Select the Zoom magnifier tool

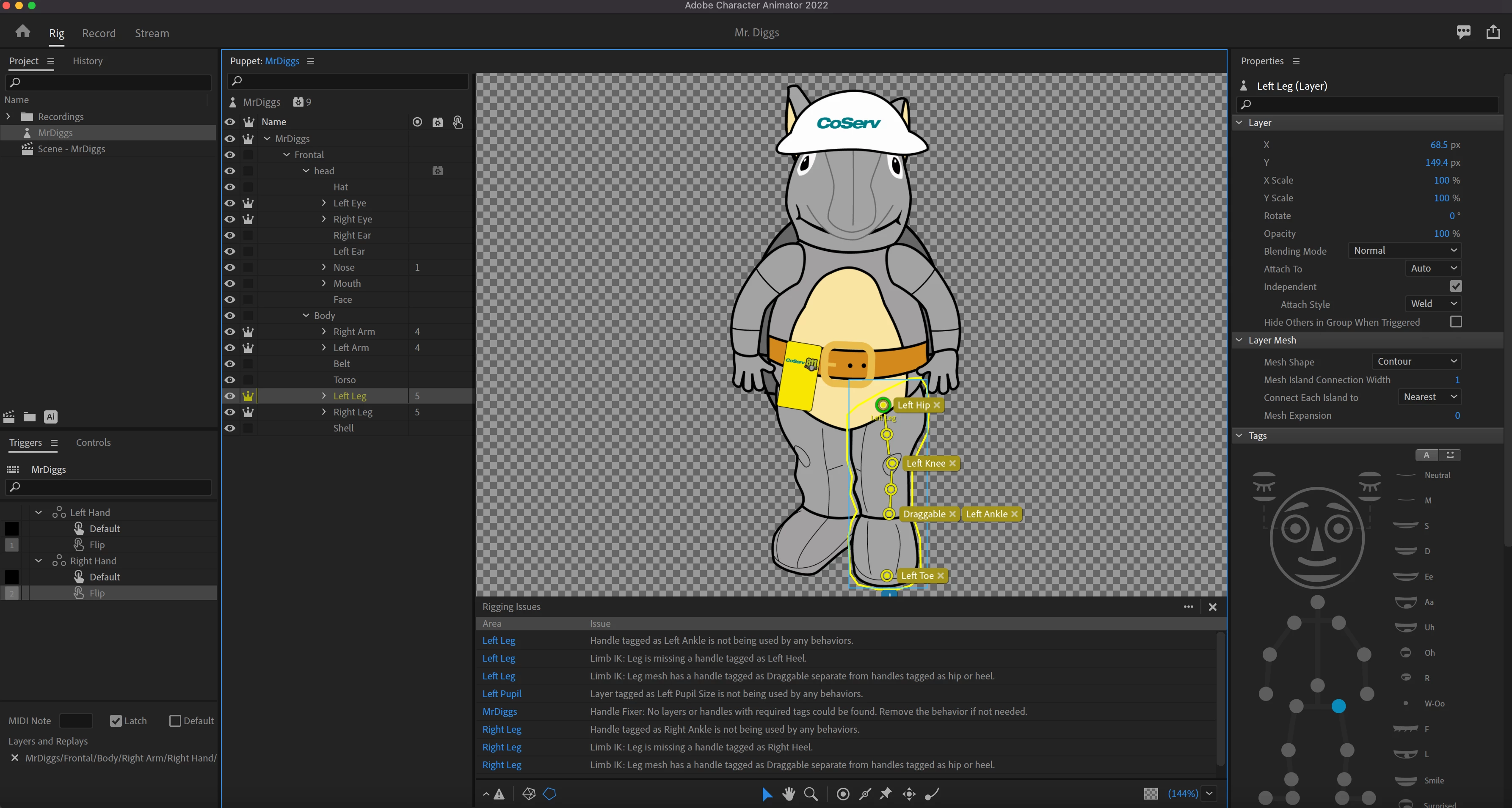tap(811, 794)
